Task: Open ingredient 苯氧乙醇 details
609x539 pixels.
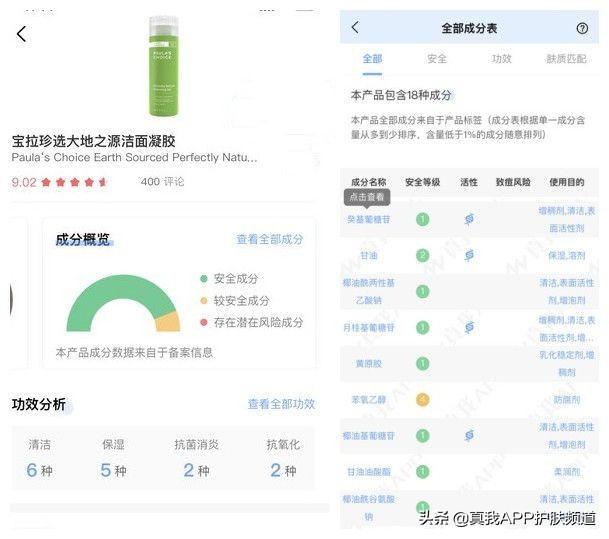Action: [369, 400]
